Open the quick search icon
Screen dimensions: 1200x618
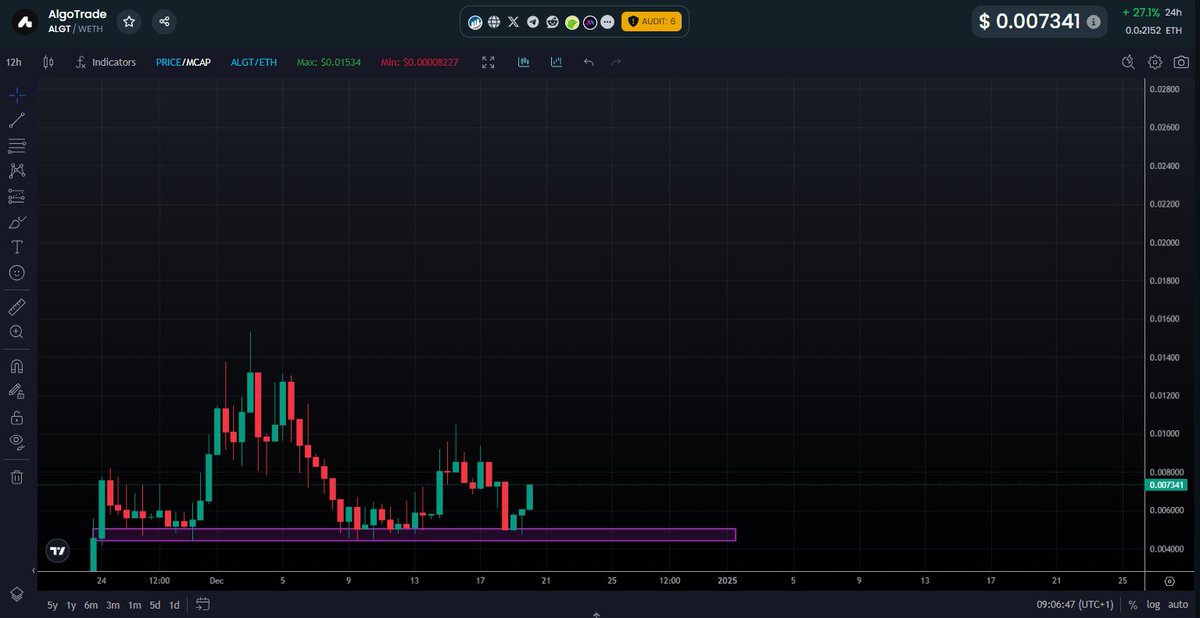coord(1129,62)
